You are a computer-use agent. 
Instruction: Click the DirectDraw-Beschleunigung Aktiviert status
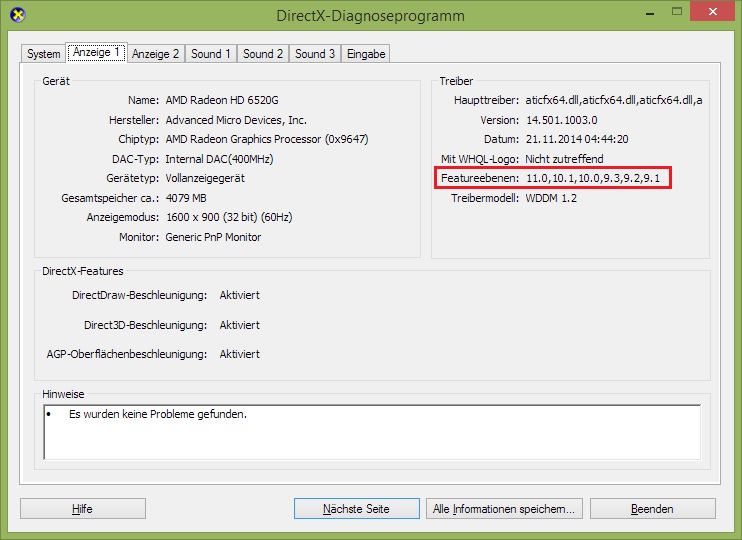(x=239, y=295)
